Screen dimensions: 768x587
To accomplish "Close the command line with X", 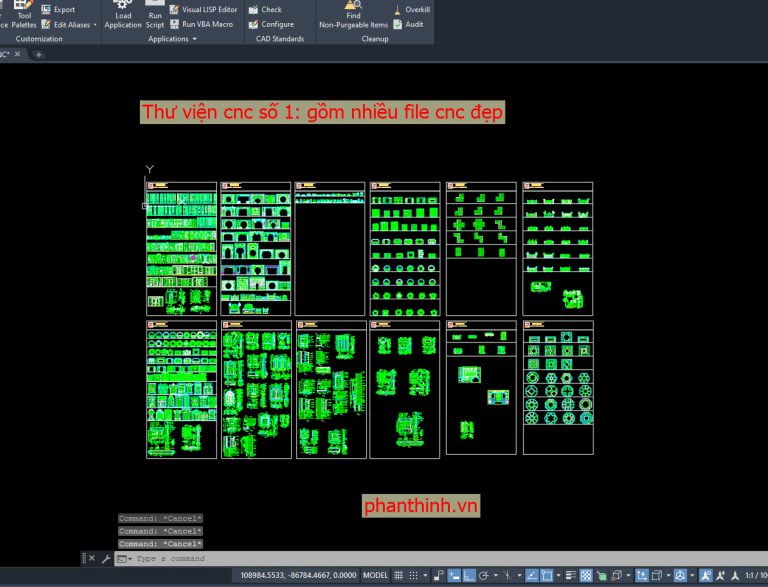I will tap(92, 558).
